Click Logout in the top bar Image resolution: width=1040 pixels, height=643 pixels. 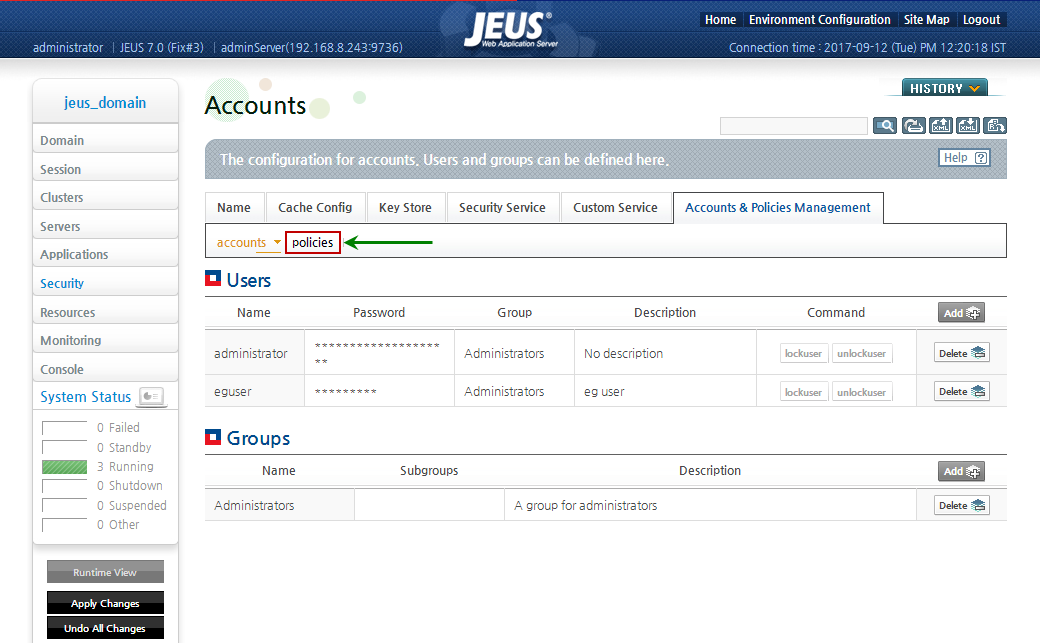pyautogui.click(x=981, y=20)
